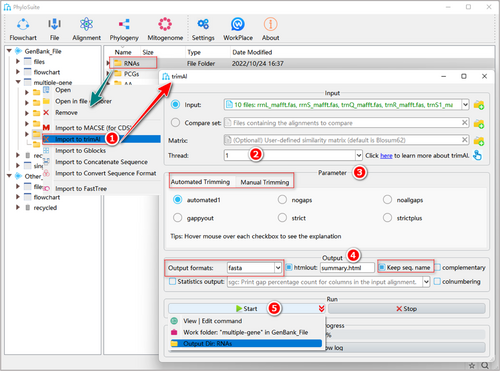Open the Flowchart toolbar icon

(x=23, y=24)
